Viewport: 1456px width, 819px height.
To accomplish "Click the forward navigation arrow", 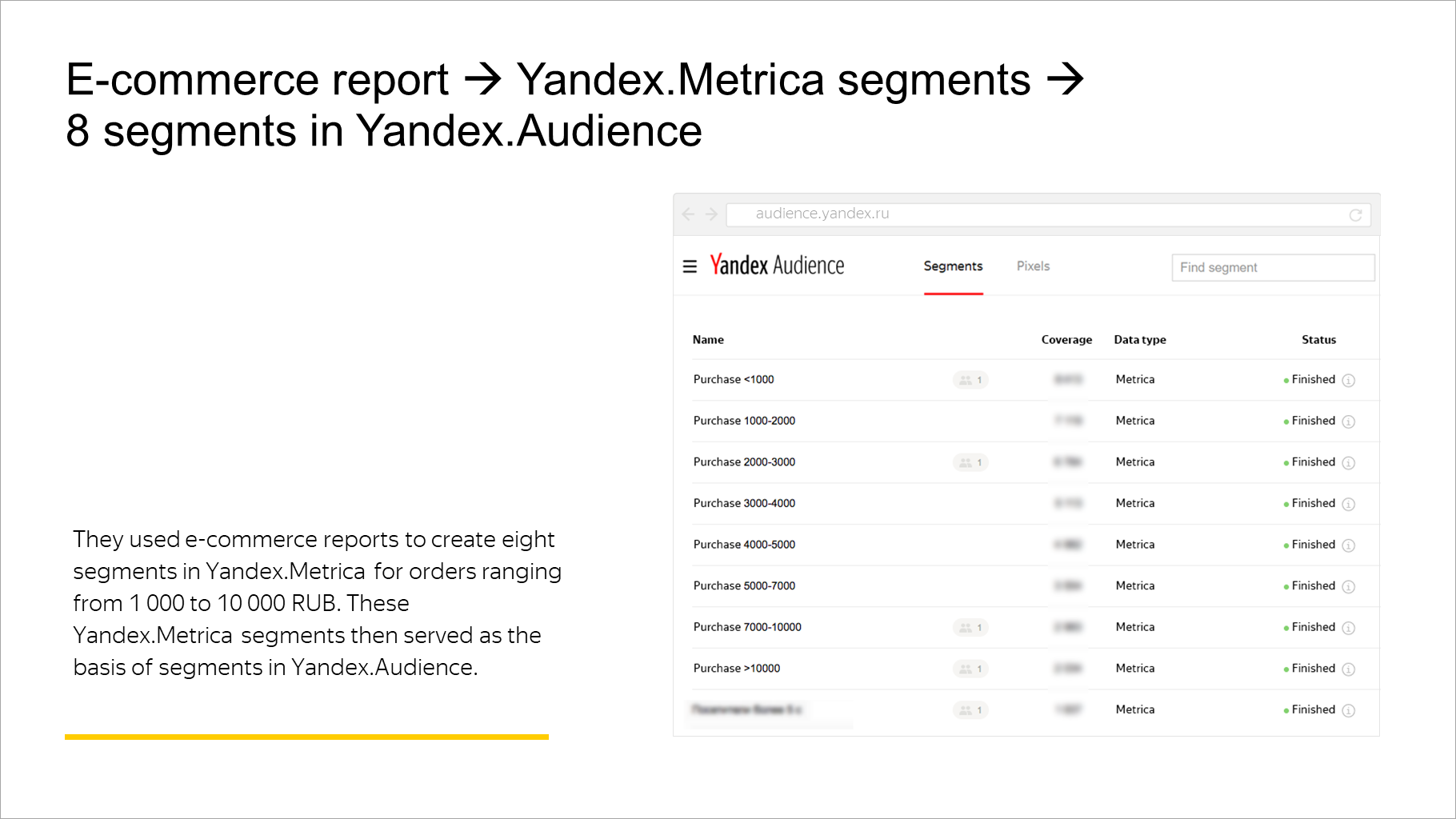I will pos(710,214).
